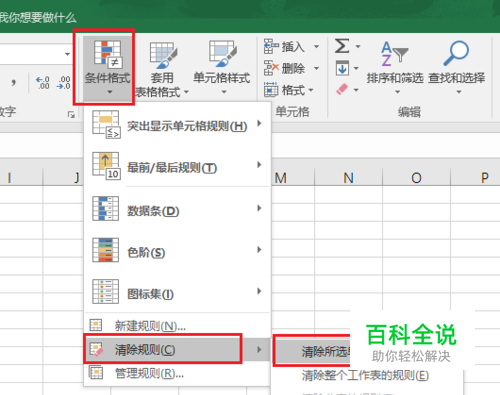Expand the 插入 dropdown arrow
This screenshot has height=395, width=500.
(316, 47)
